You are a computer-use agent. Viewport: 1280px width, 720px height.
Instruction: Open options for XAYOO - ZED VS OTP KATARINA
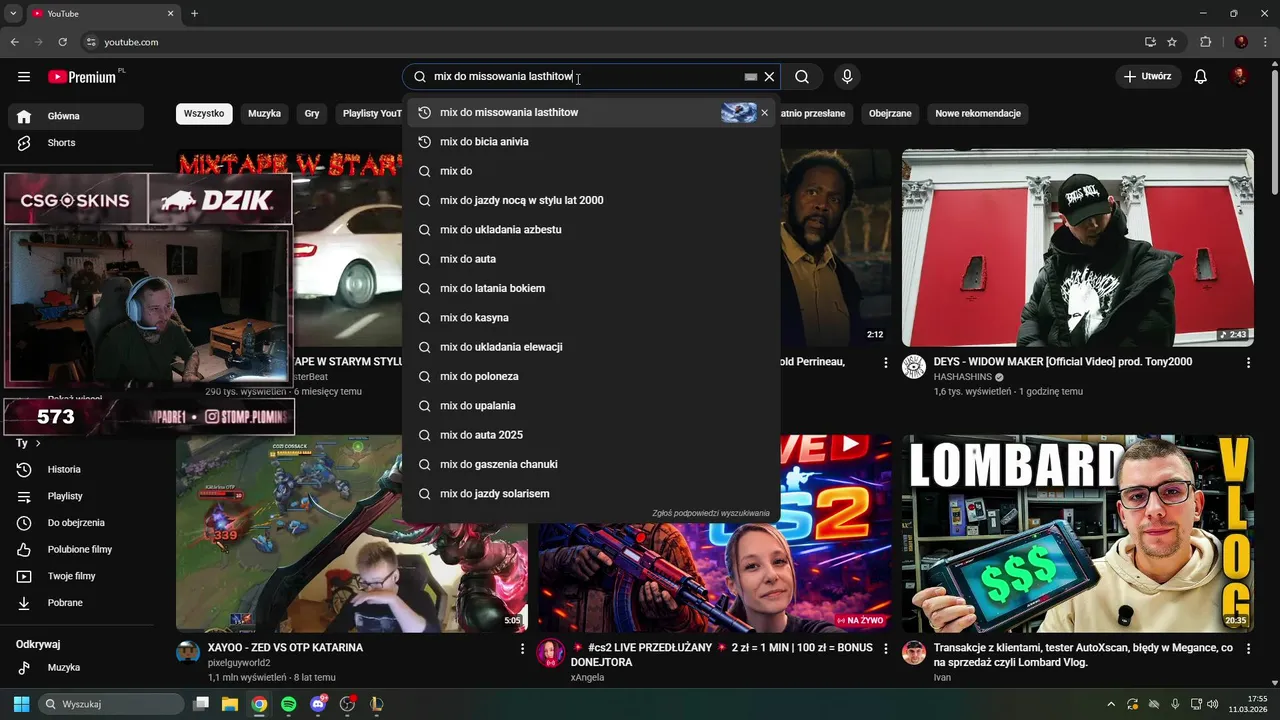[x=522, y=649]
